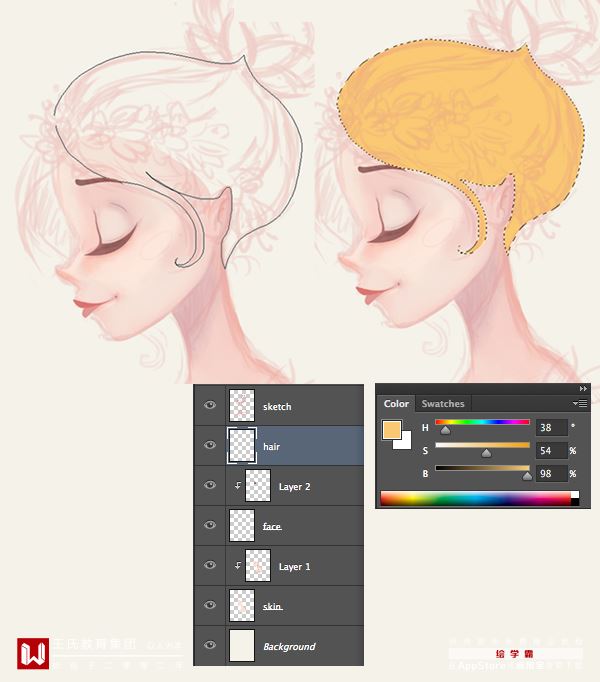Image resolution: width=600 pixels, height=682 pixels.
Task: Hide Layer 1 with its eye icon
Action: 210,565
